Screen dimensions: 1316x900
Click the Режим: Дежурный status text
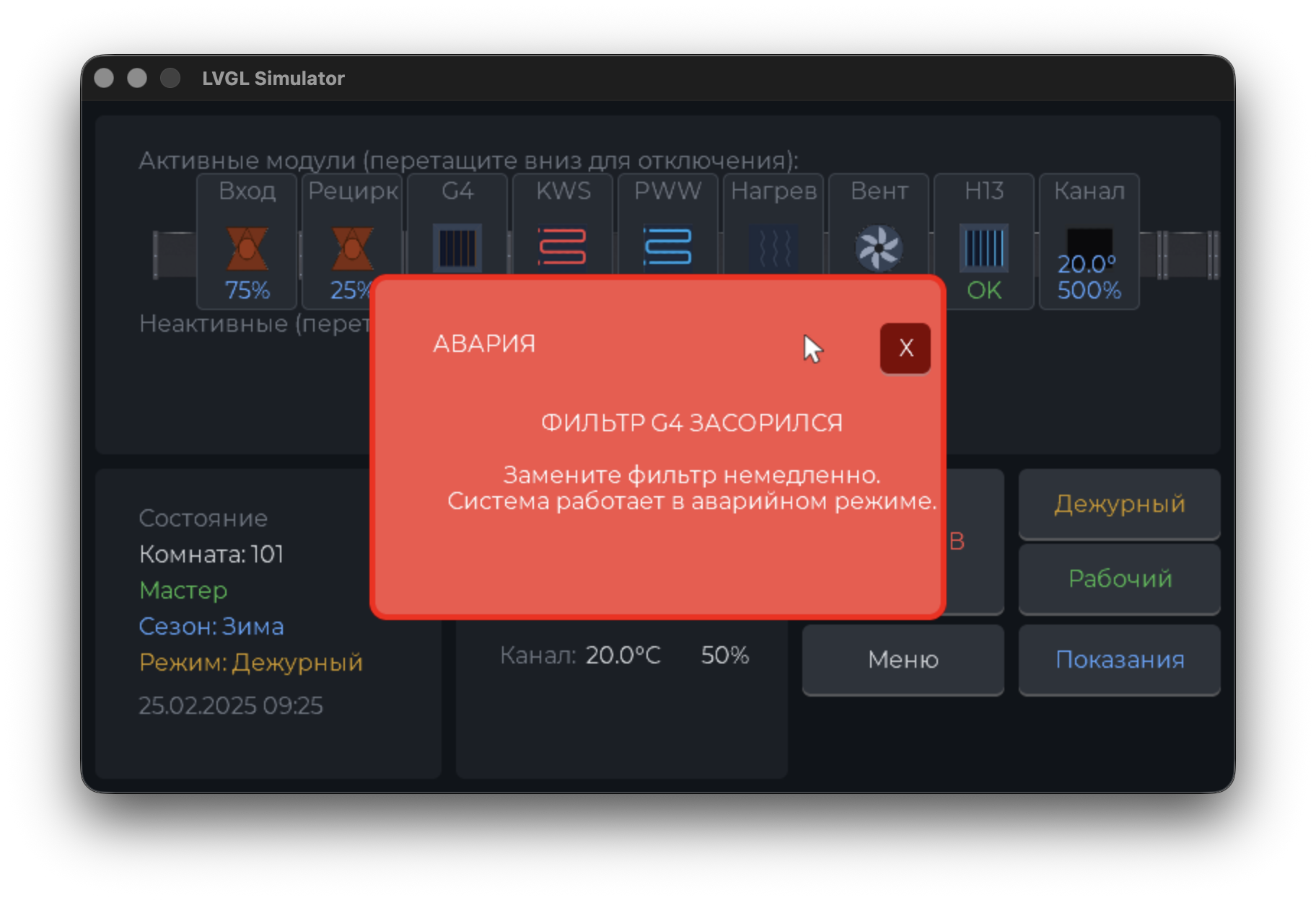[x=250, y=662]
